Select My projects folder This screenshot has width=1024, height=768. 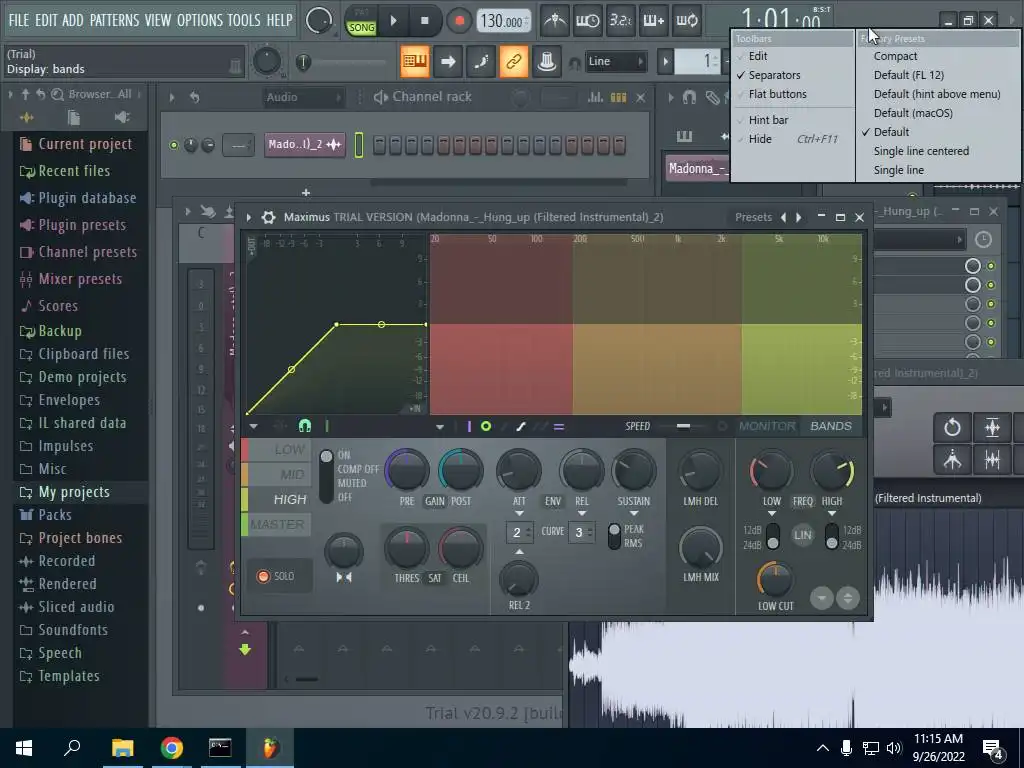pyautogui.click(x=74, y=492)
